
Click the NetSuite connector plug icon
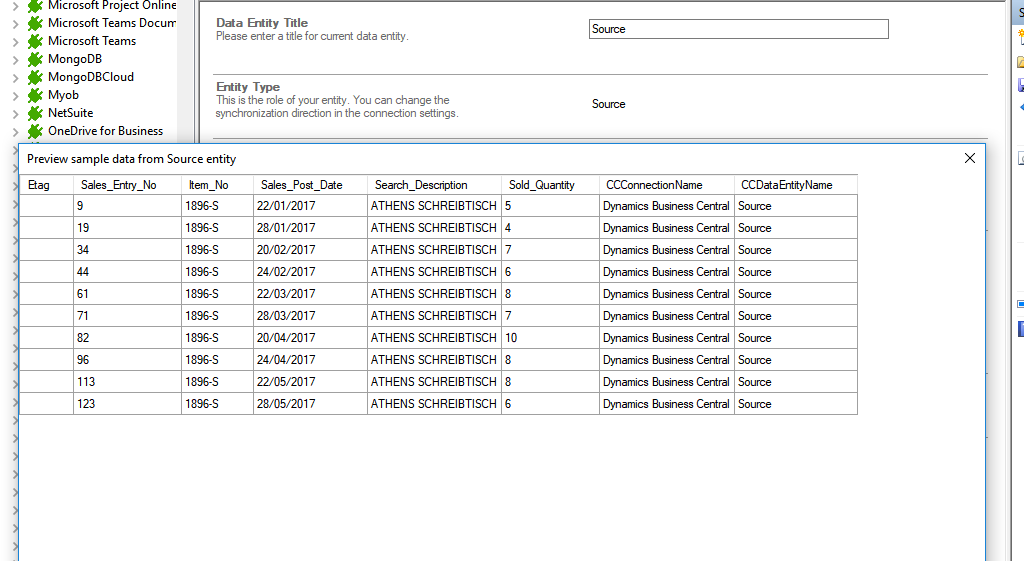35,113
